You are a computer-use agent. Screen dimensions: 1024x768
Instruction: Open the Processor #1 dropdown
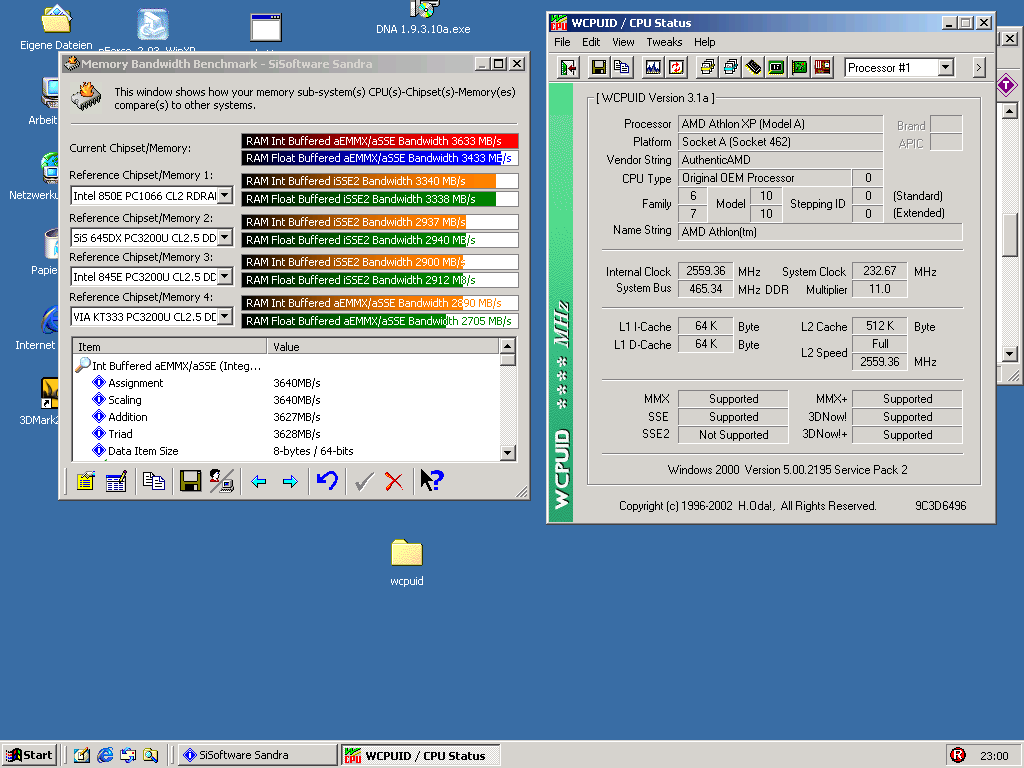(946, 68)
